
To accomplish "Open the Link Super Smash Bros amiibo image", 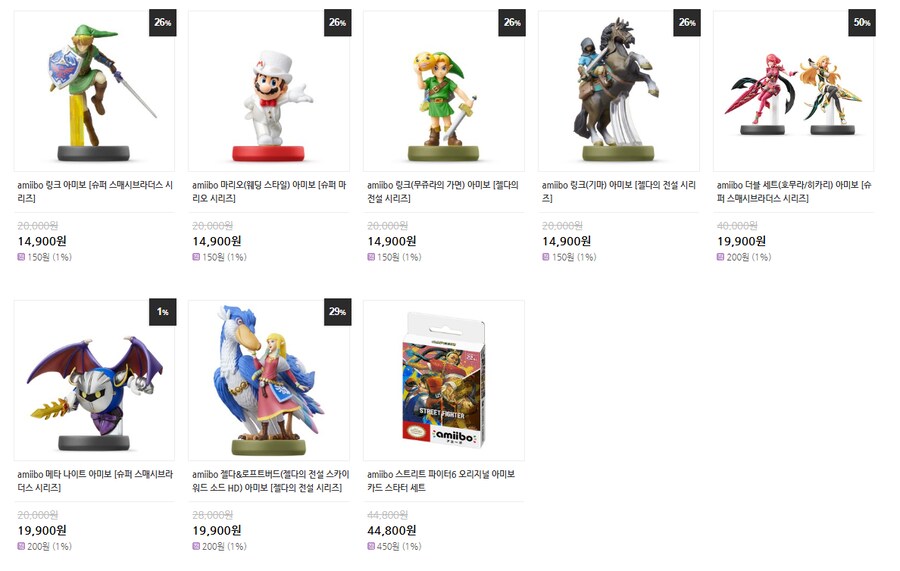I will (x=94, y=91).
